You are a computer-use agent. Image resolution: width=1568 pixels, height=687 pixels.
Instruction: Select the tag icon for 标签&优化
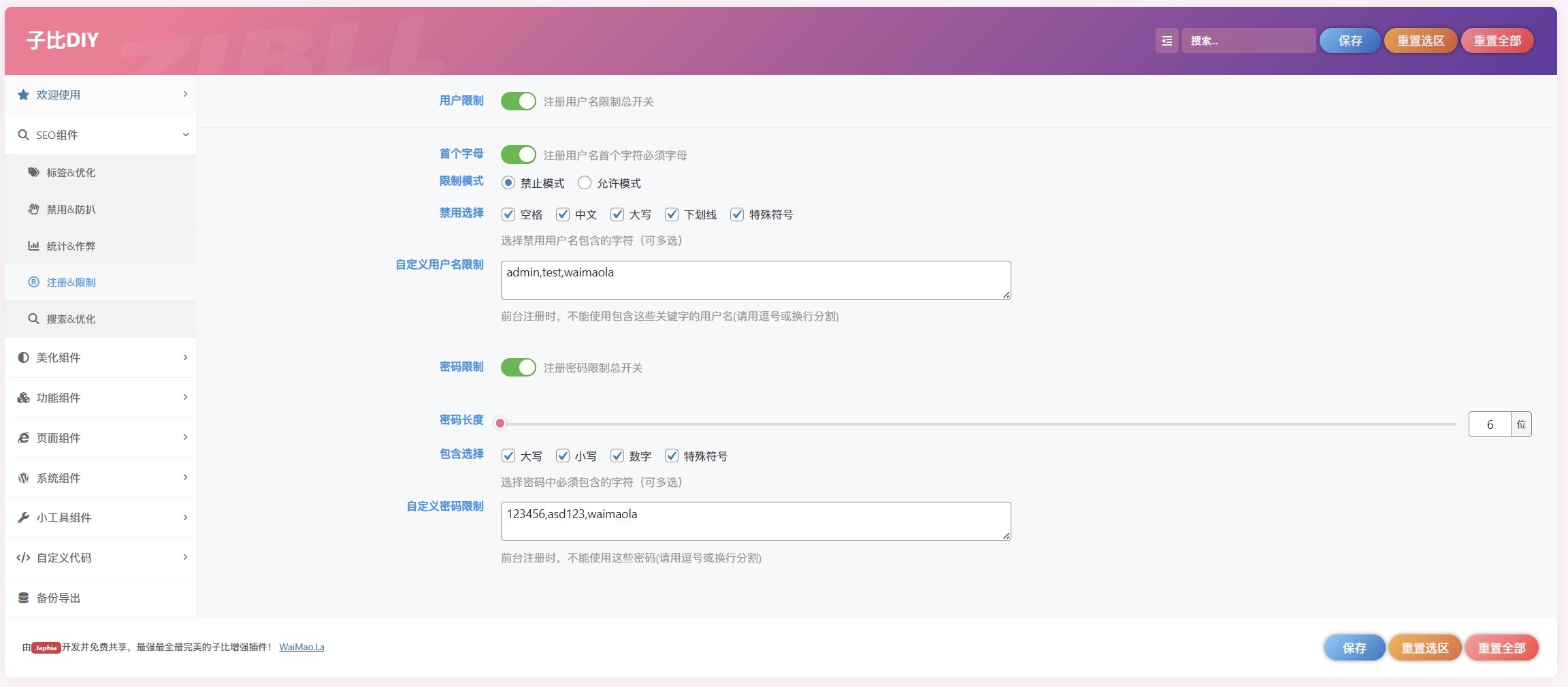[x=33, y=172]
